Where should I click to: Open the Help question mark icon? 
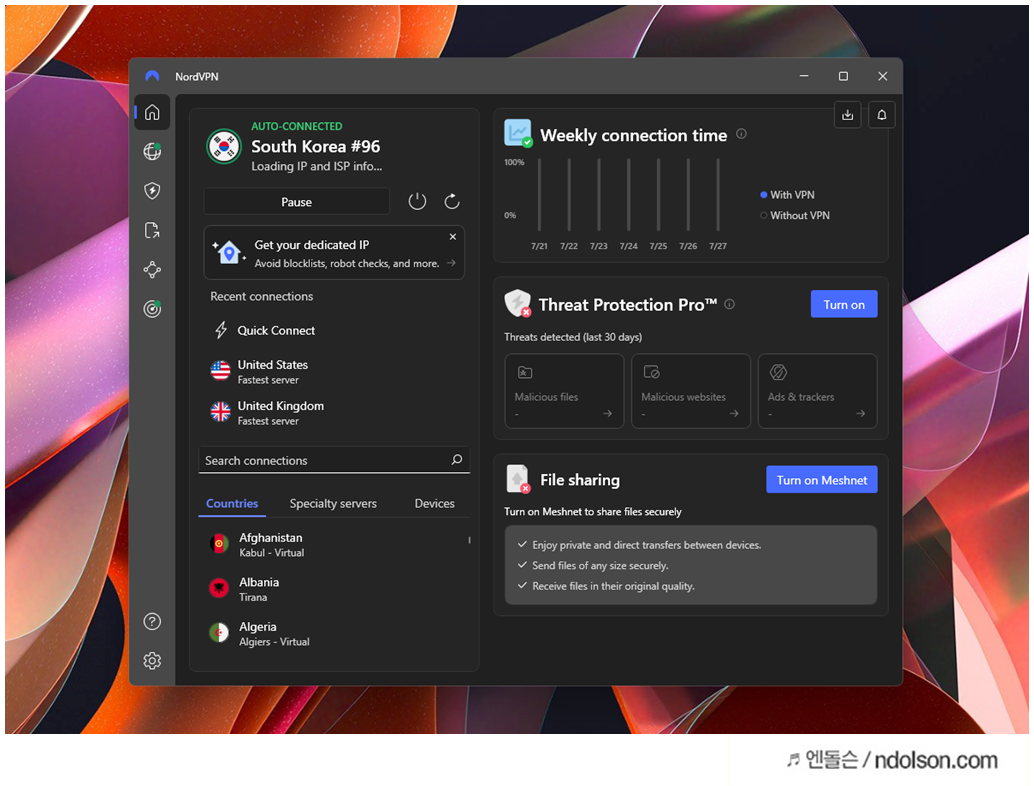tap(152, 621)
